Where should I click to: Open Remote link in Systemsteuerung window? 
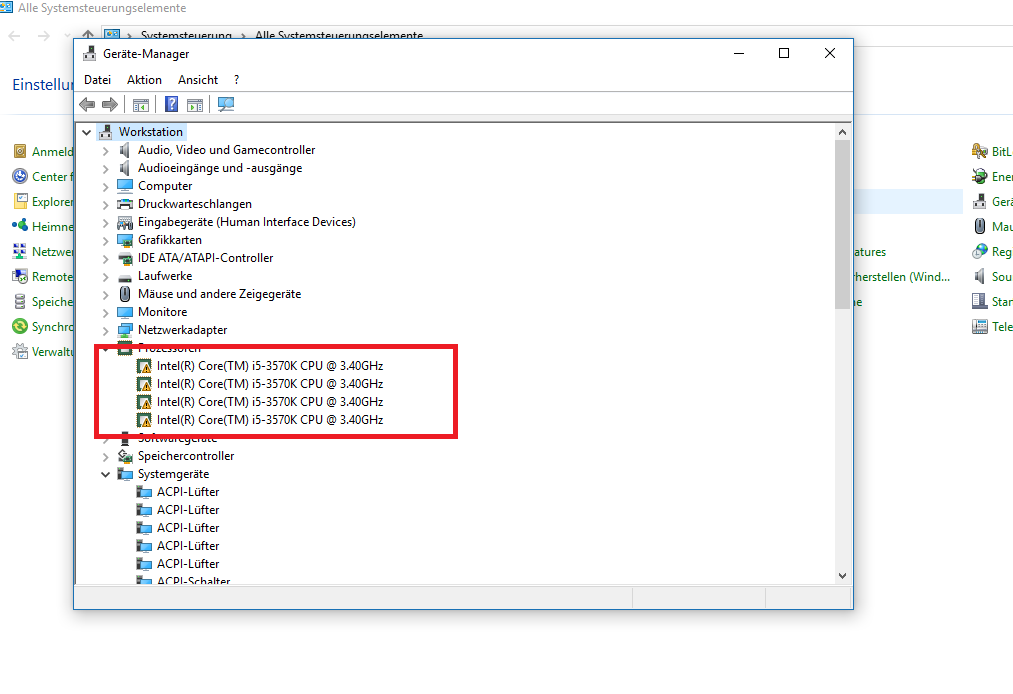pyautogui.click(x=52, y=277)
